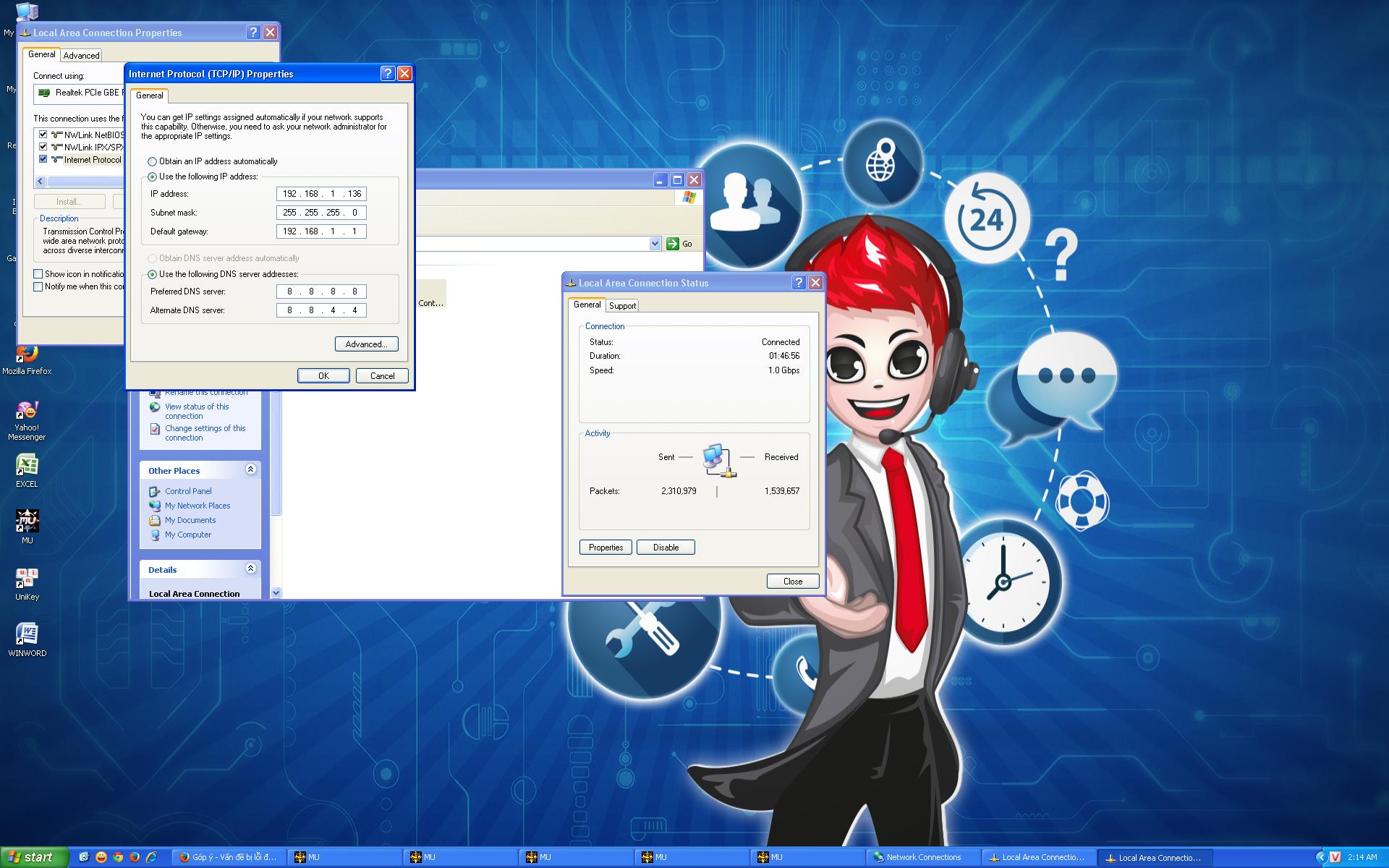Enable Notify me when connection checkbox

click(38, 286)
